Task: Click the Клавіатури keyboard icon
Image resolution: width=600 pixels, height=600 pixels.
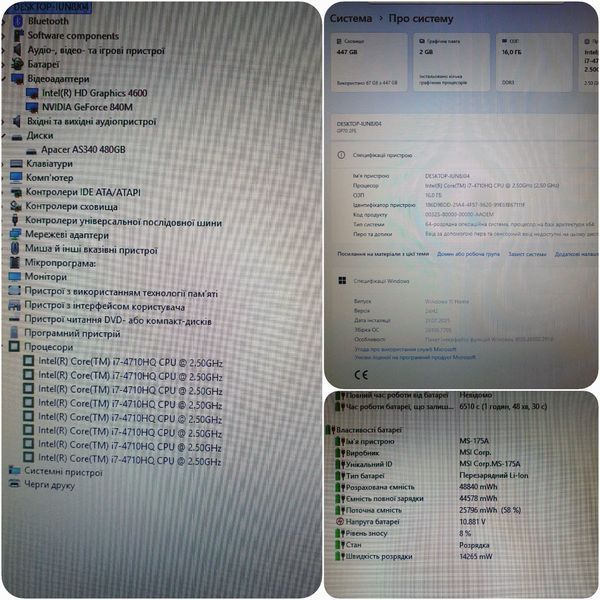Action: pos(16,164)
